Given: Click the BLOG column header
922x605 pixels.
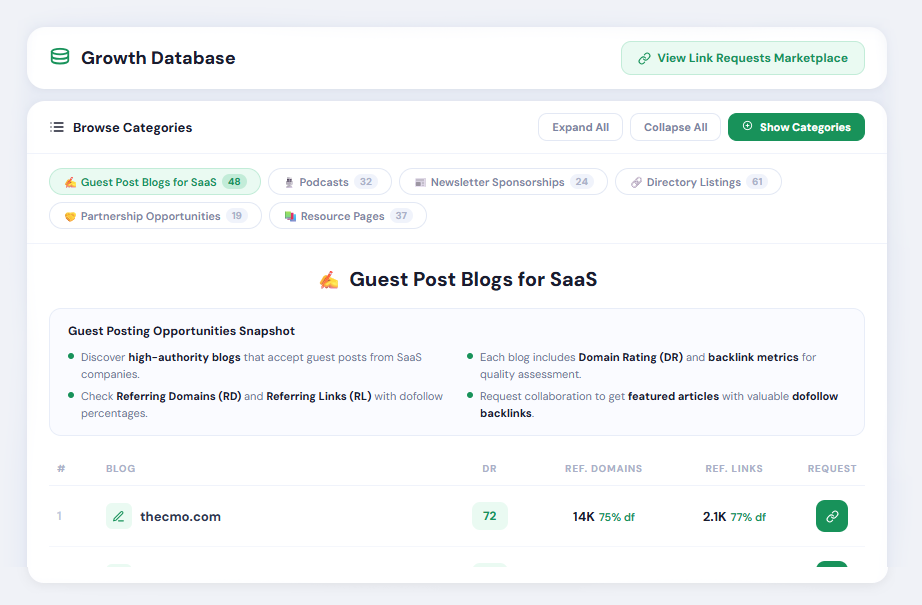Looking at the screenshot, I should tap(121, 469).
